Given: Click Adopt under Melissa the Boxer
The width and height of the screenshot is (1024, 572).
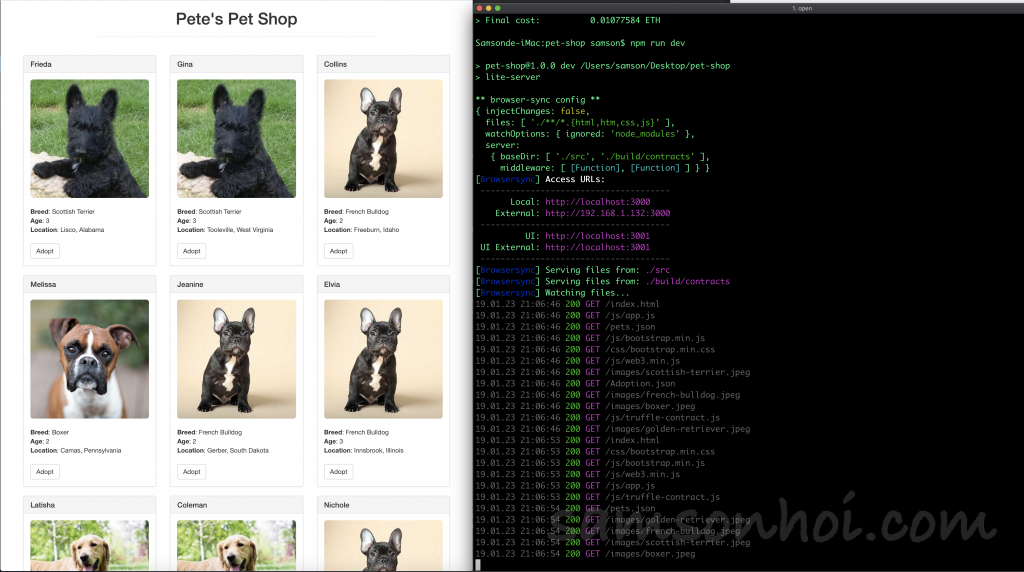Looking at the screenshot, I should point(44,471).
